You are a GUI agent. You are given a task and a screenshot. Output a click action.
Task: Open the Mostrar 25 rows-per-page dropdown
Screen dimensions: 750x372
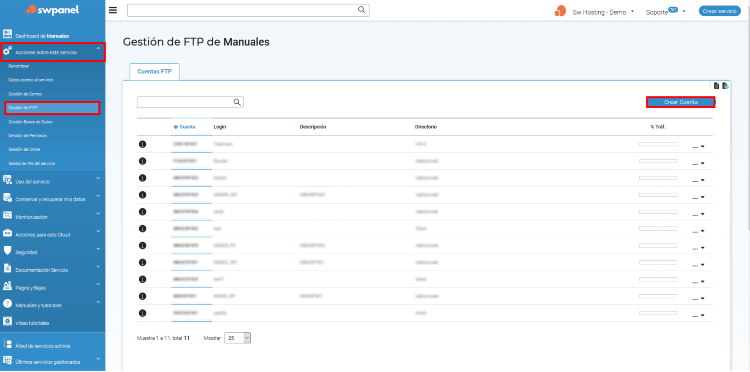(237, 338)
